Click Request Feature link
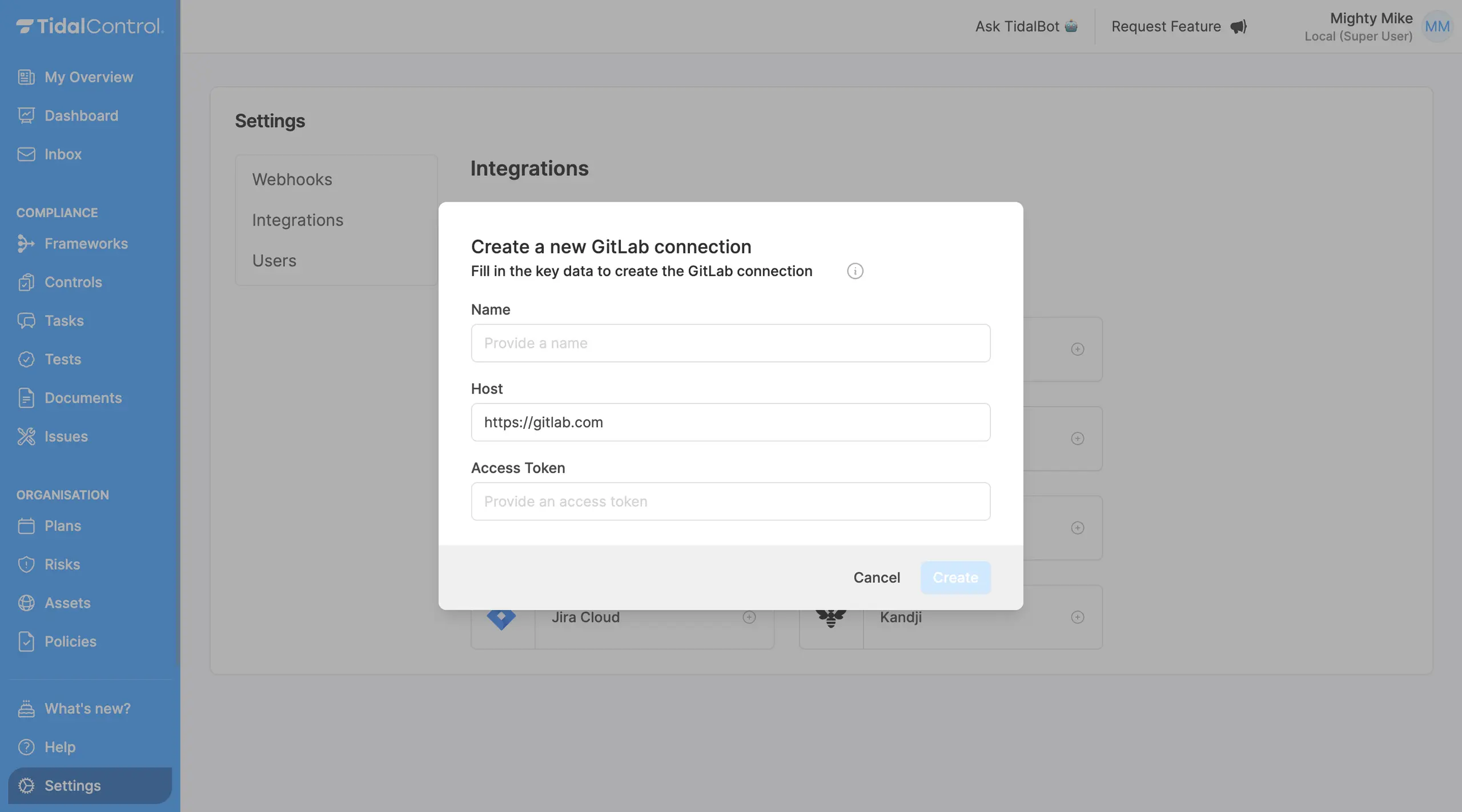1462x812 pixels. click(1179, 26)
